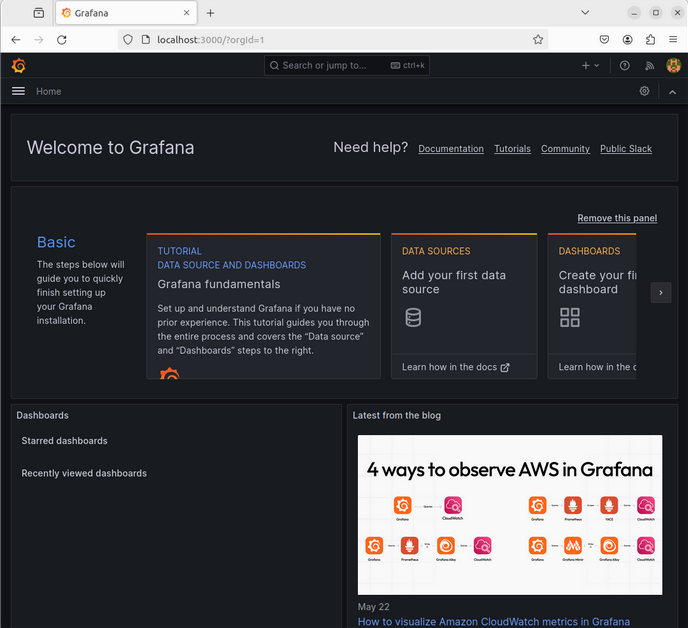Image resolution: width=688 pixels, height=628 pixels.
Task: Open the news feed RSS icon
Action: point(649,65)
